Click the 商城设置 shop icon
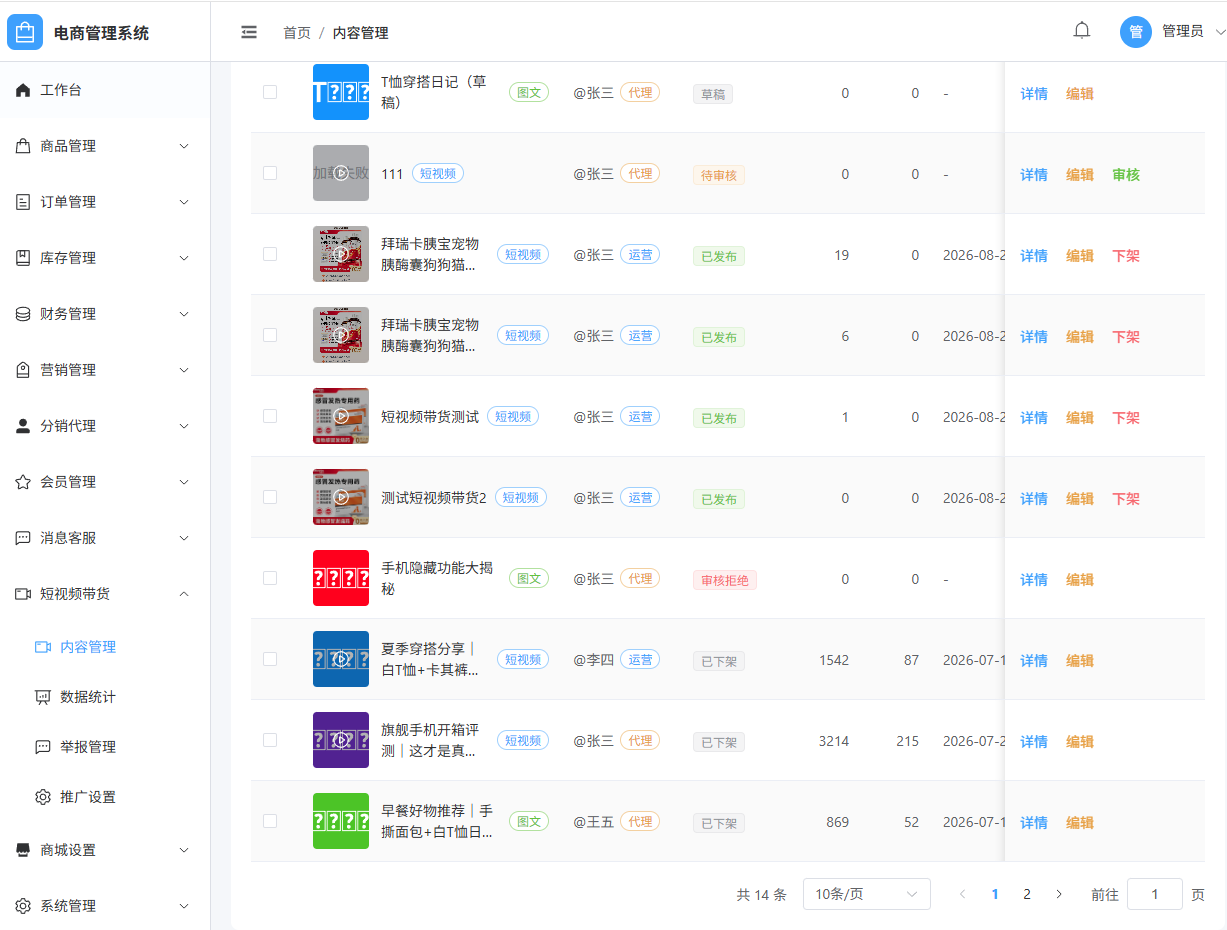The width and height of the screenshot is (1227, 930). point(23,850)
